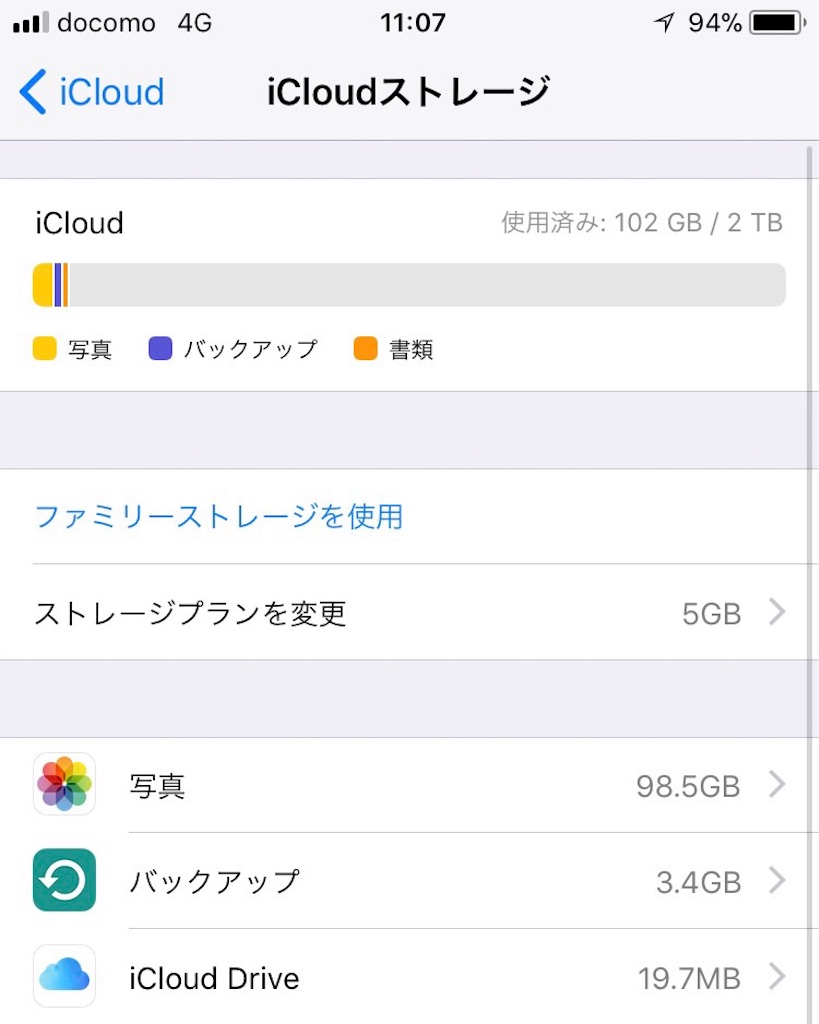
Task: Tap the yellow 写真 legend swatch
Action: [x=44, y=349]
